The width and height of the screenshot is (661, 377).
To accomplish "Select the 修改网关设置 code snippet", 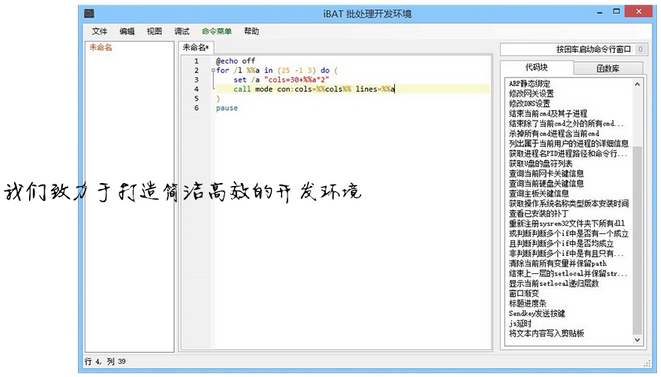I will tap(531, 94).
